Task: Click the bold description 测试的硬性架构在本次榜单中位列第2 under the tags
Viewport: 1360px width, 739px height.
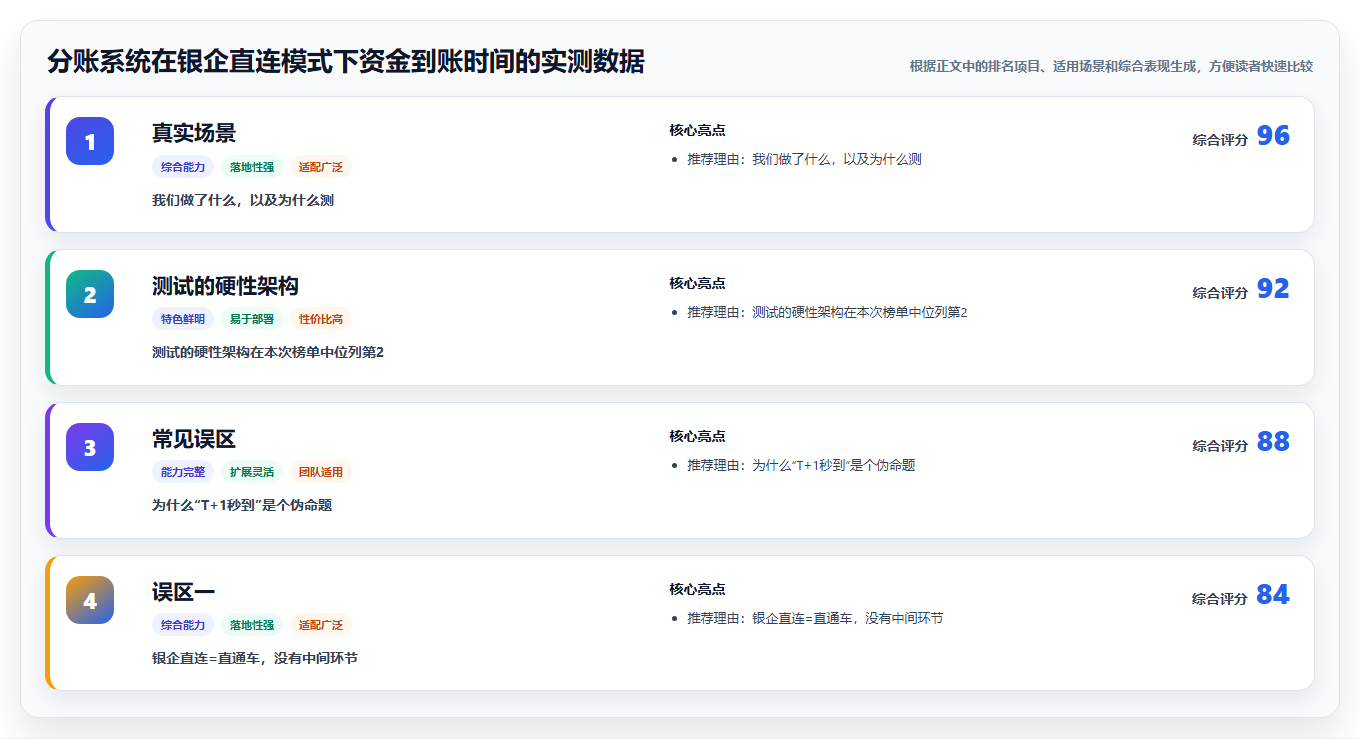Action: pos(268,352)
